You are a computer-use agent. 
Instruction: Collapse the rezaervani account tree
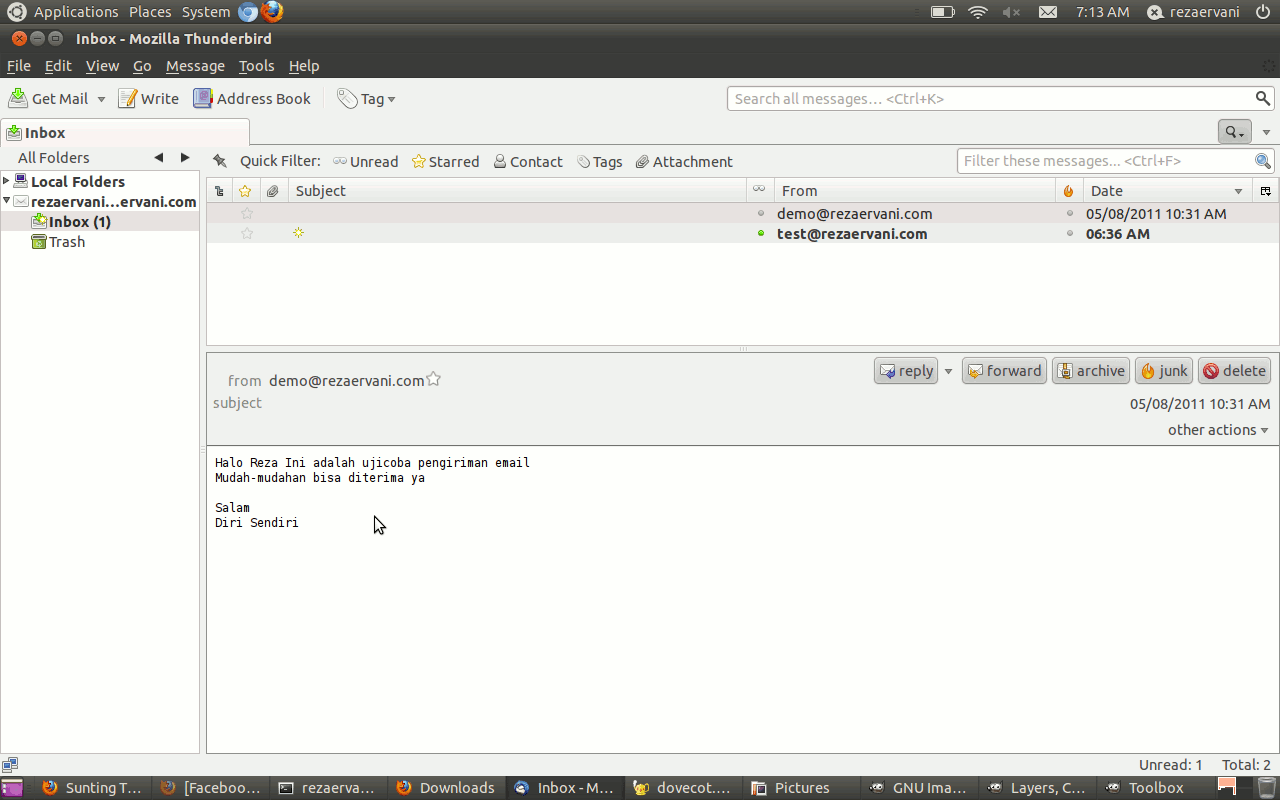point(7,201)
